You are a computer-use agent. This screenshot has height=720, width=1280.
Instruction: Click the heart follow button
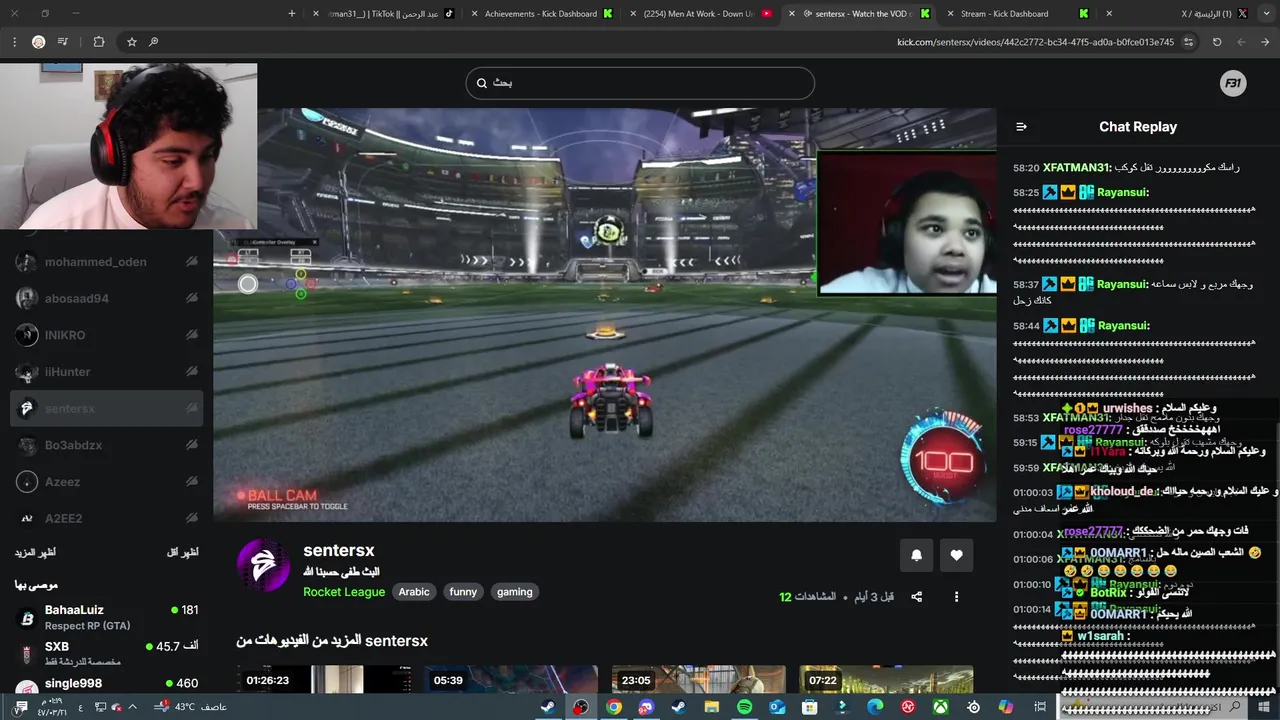[956, 556]
